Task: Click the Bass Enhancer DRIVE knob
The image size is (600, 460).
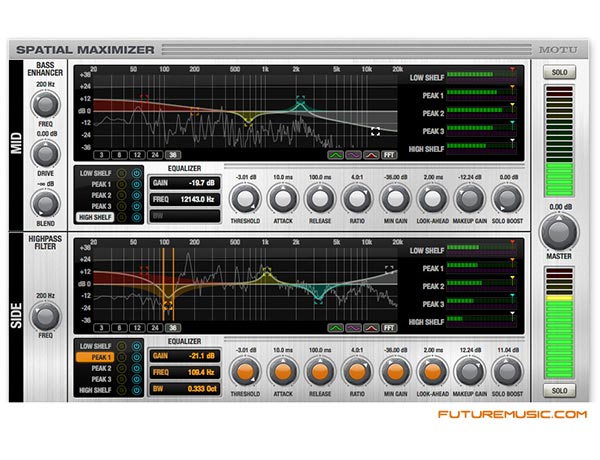Action: click(x=46, y=154)
